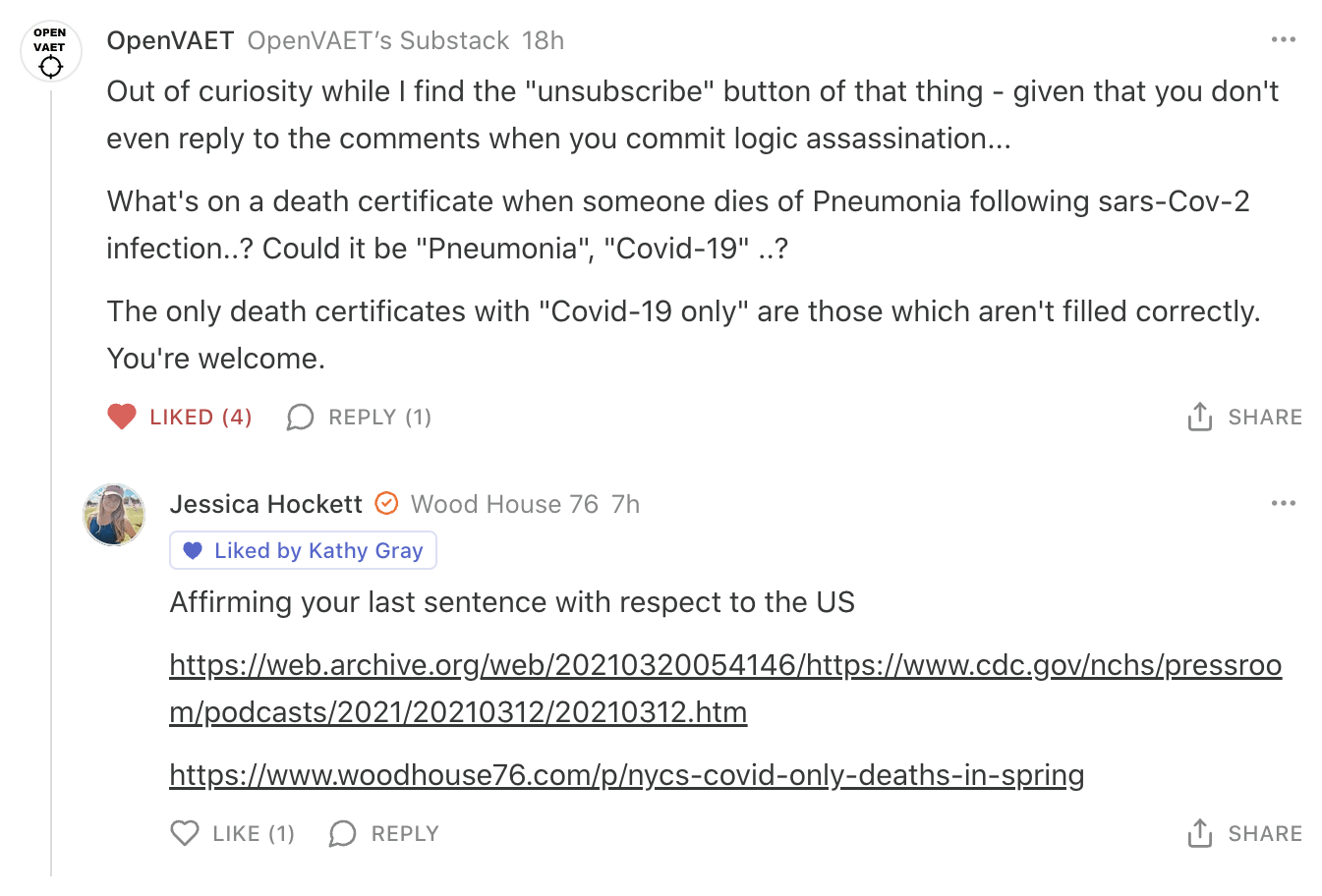
Task: Click verified badge next to Jessica Hockett
Action: (x=387, y=504)
